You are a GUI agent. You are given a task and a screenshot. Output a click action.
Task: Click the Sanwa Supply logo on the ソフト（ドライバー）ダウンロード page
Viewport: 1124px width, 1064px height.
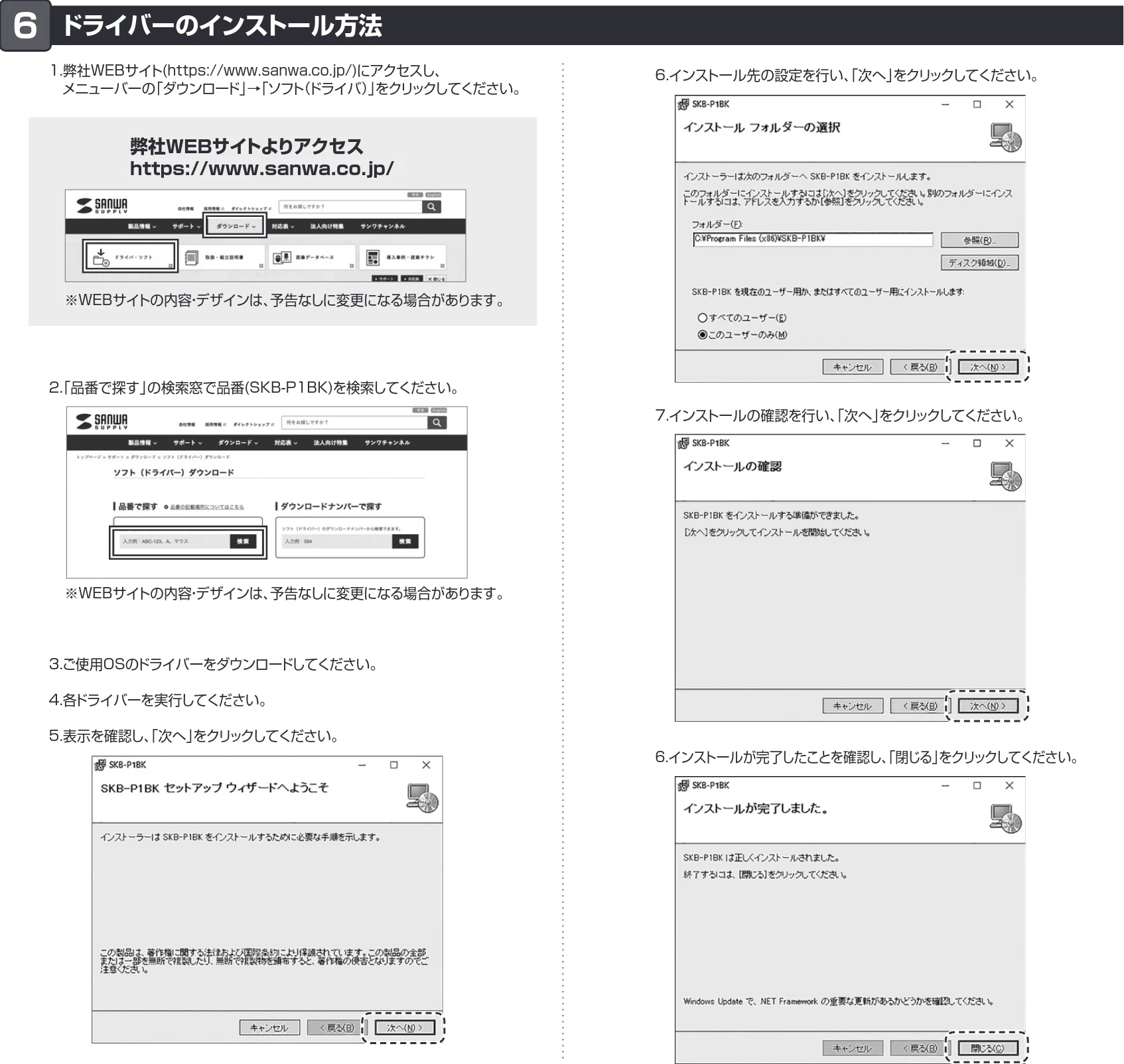(x=101, y=422)
